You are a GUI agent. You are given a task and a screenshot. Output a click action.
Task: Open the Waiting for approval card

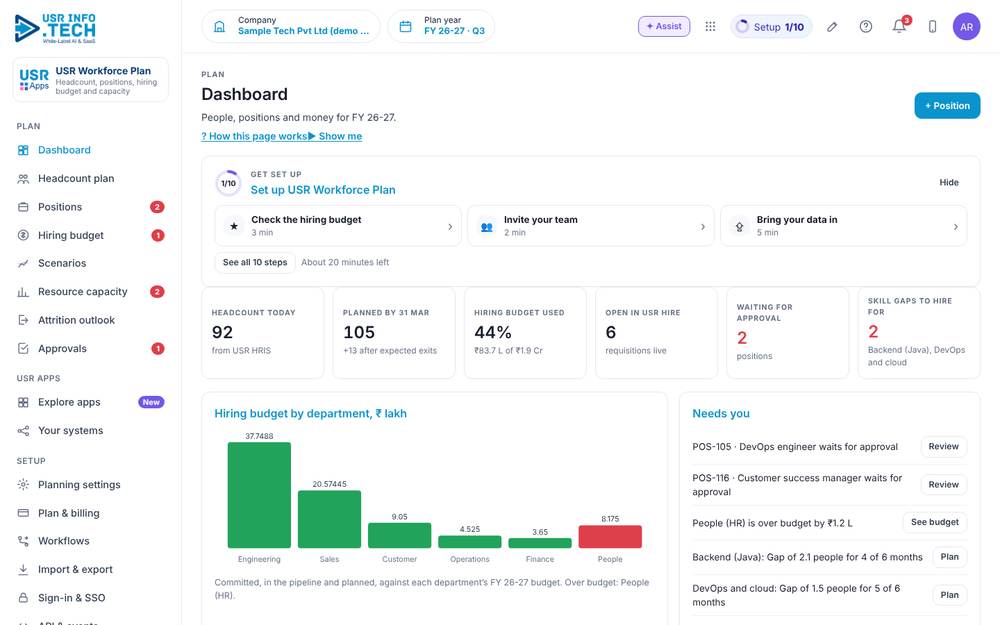(788, 333)
